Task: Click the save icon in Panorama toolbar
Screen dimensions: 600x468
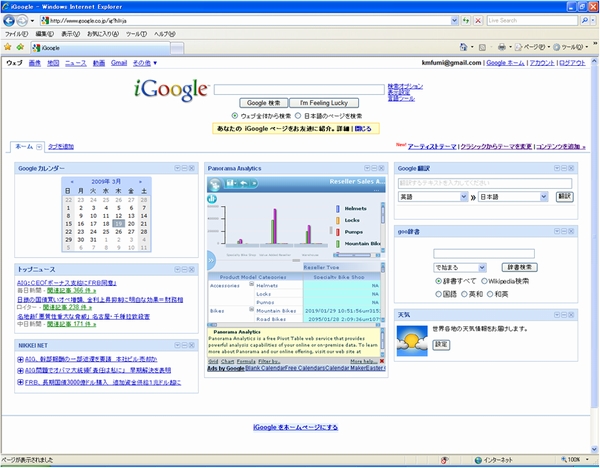Action: tap(230, 183)
